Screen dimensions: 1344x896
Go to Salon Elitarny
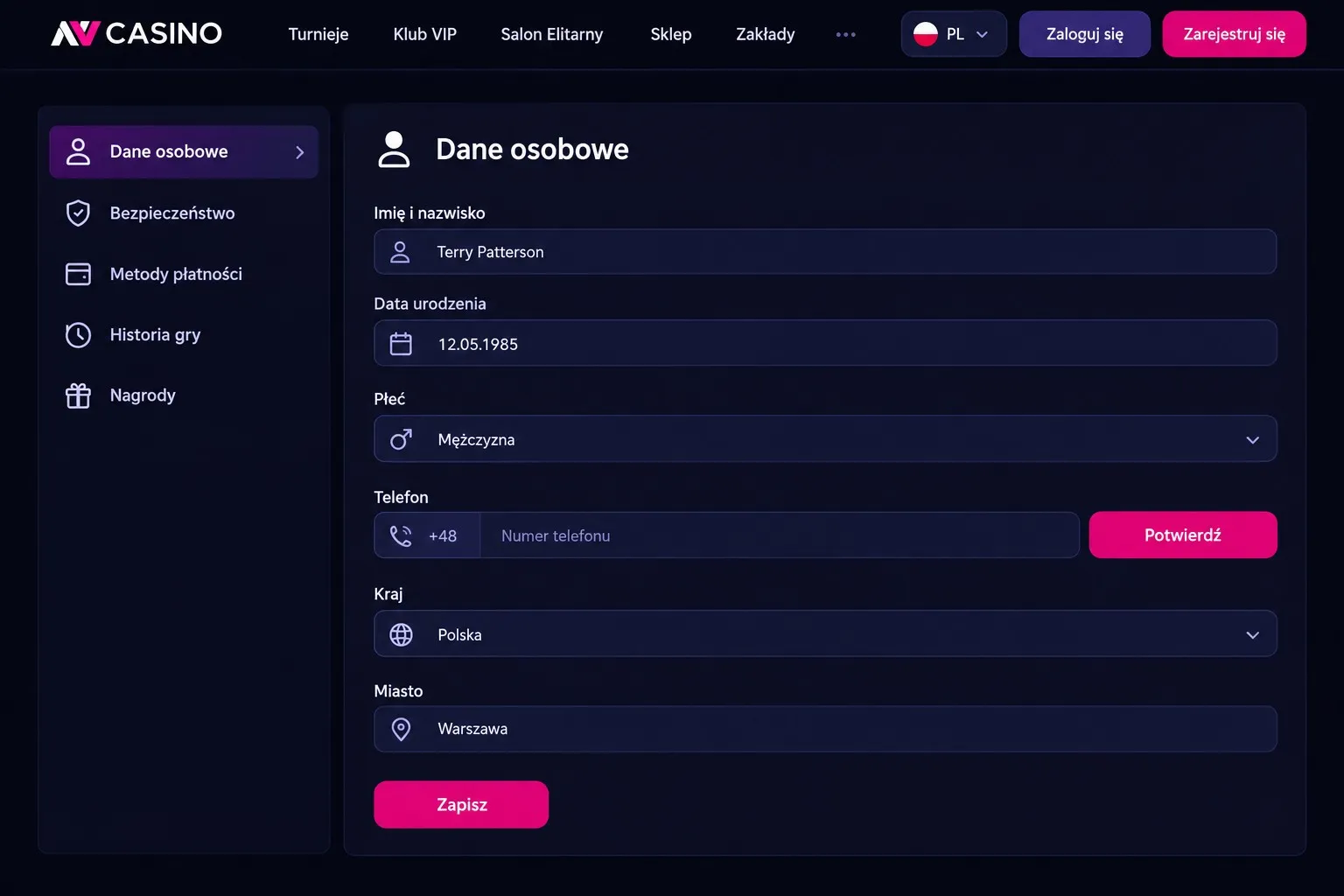[552, 34]
